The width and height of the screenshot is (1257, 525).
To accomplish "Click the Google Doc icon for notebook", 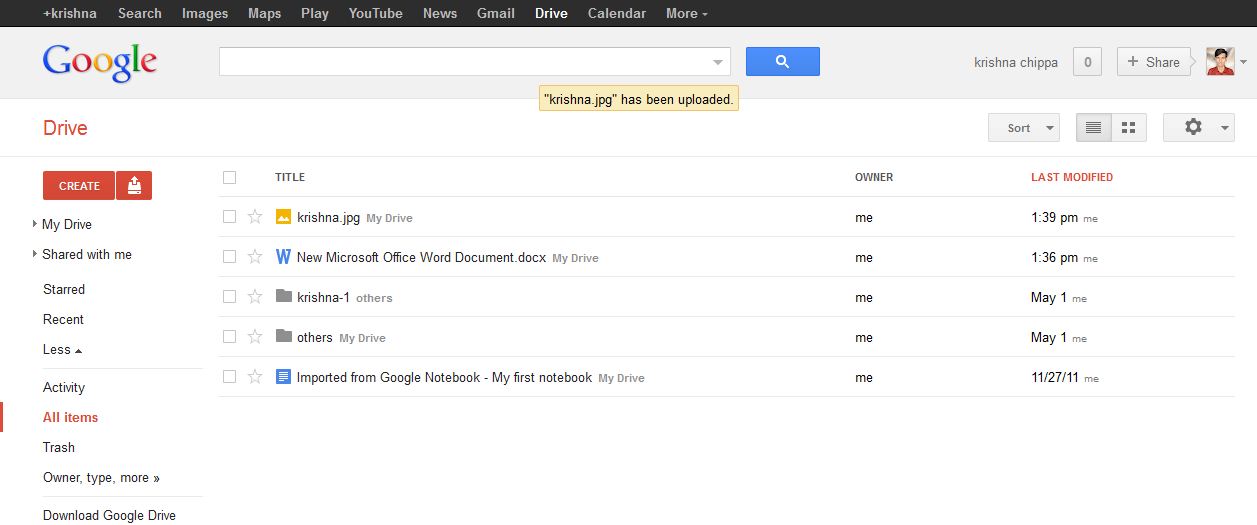I will tap(283, 377).
